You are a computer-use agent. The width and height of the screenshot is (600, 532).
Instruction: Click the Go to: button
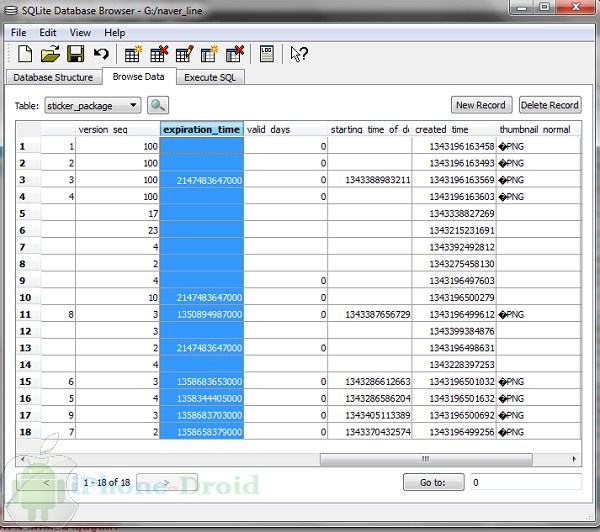[433, 482]
